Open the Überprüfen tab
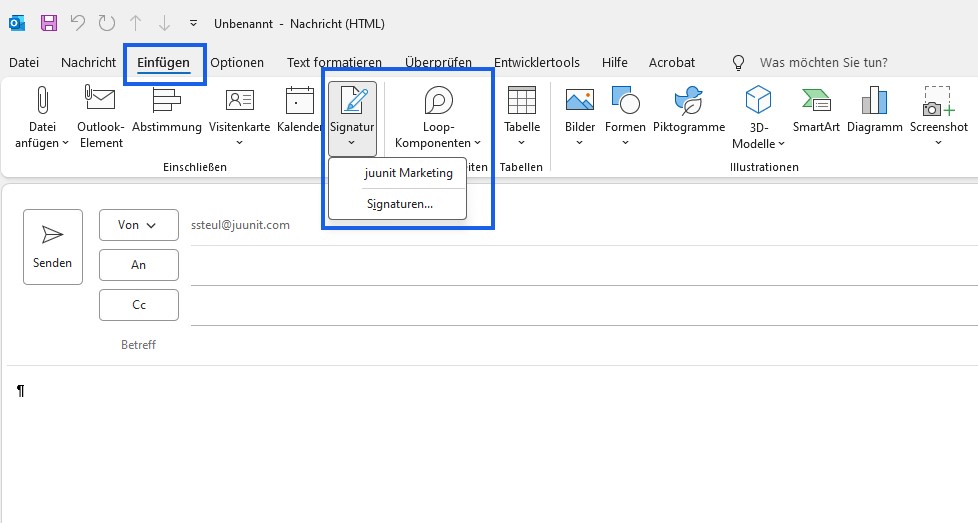 click(438, 62)
